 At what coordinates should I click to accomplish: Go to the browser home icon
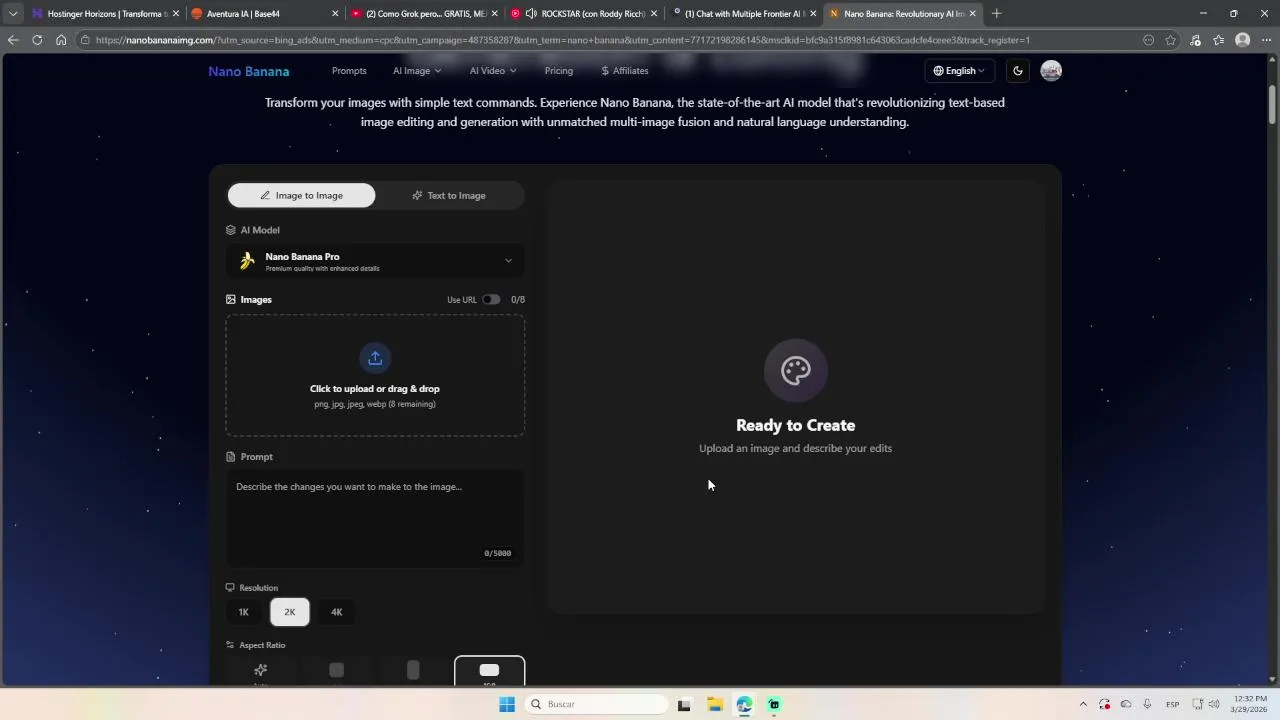pyautogui.click(x=61, y=40)
